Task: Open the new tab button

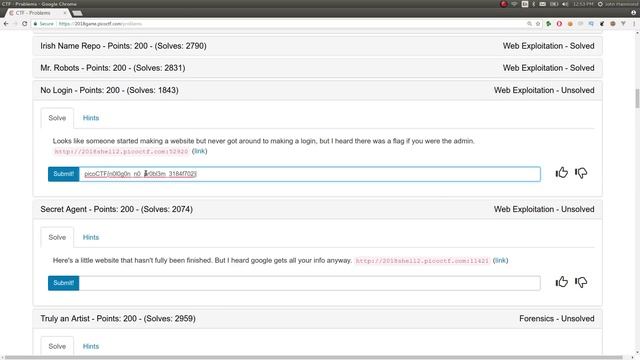Action: click(x=77, y=13)
